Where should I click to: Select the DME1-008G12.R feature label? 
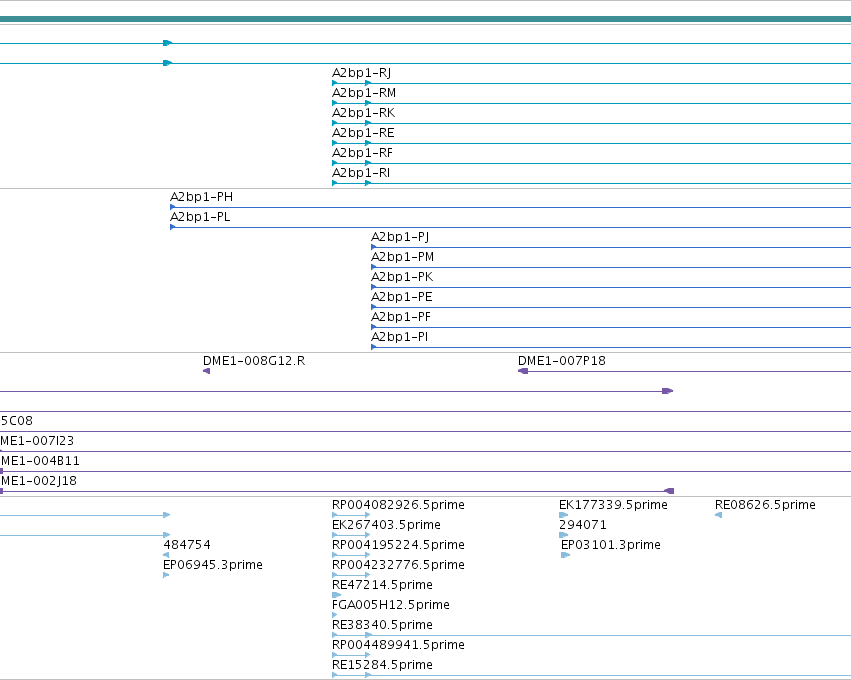[x=254, y=361]
